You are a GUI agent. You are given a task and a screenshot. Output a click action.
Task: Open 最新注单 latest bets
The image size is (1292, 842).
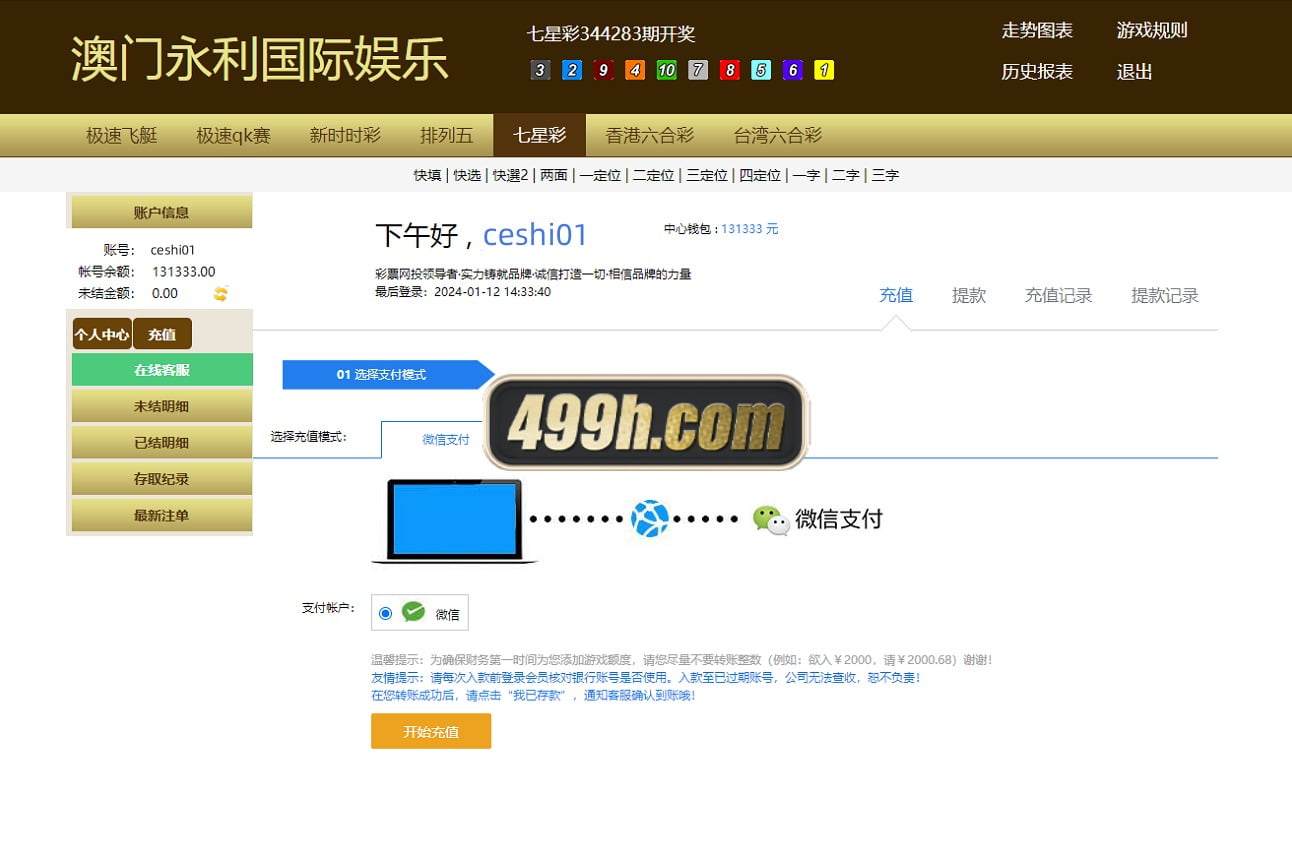click(x=162, y=515)
